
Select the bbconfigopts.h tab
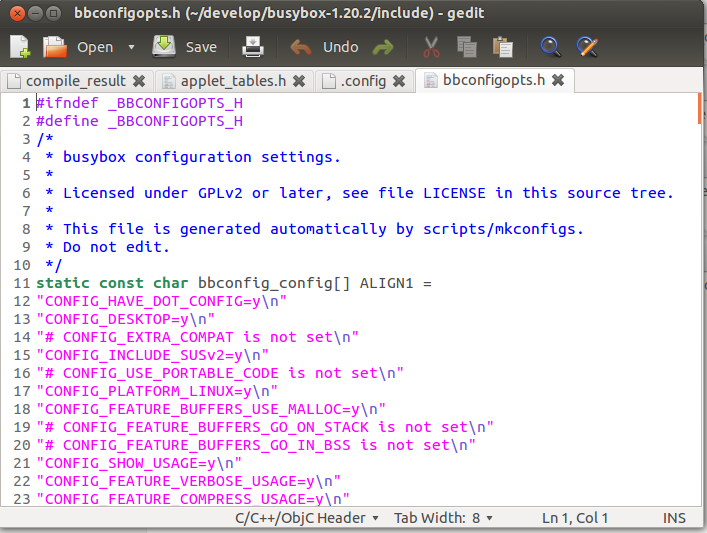494,80
